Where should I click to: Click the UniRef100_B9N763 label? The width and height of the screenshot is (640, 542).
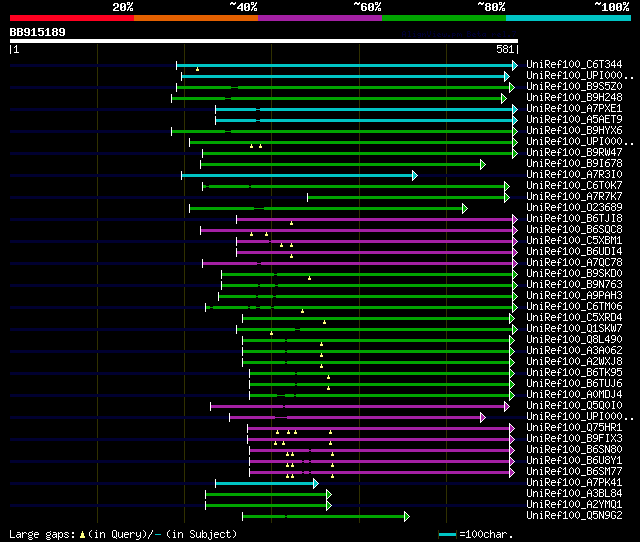pos(574,285)
